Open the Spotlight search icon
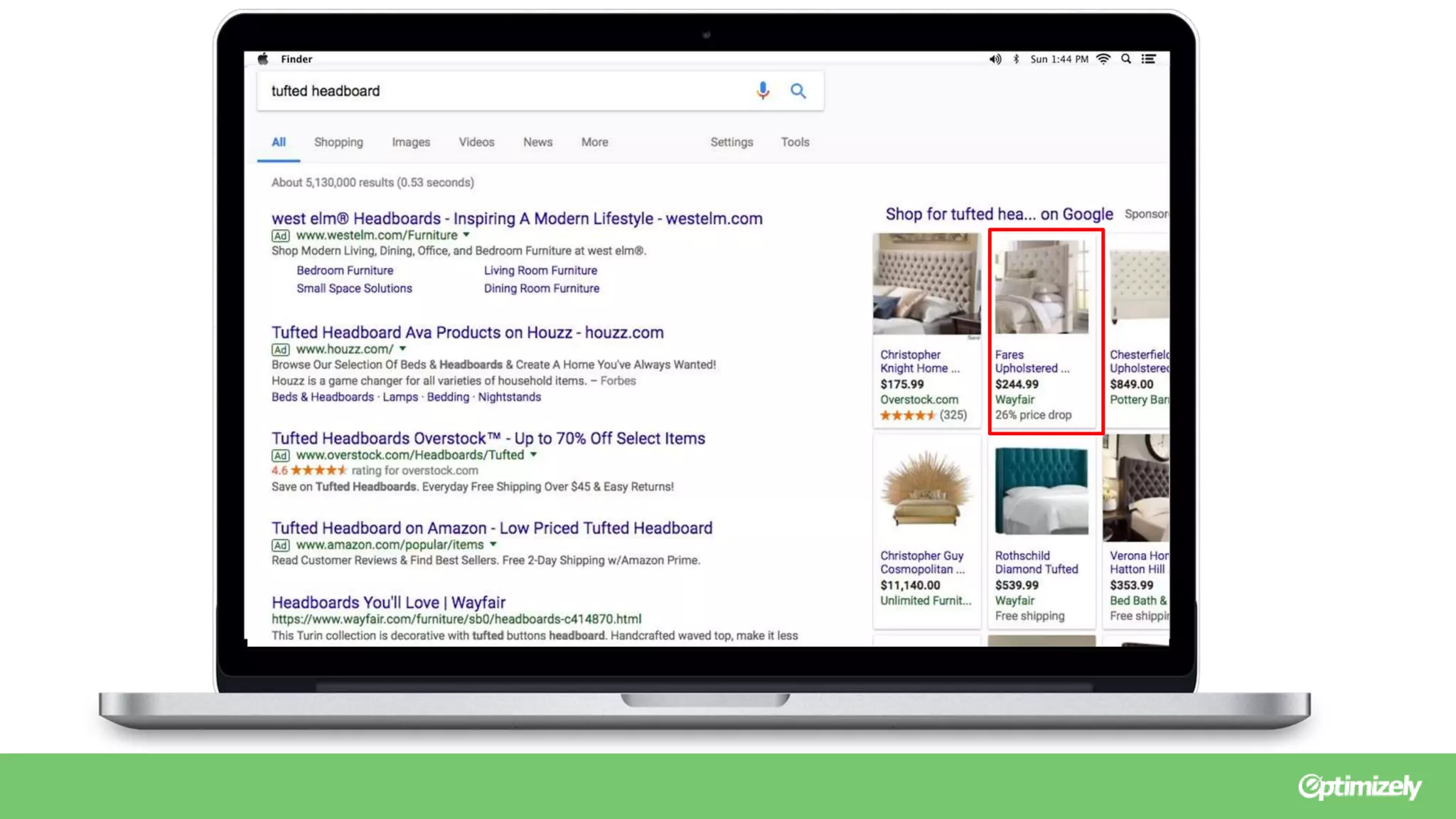 [1126, 59]
